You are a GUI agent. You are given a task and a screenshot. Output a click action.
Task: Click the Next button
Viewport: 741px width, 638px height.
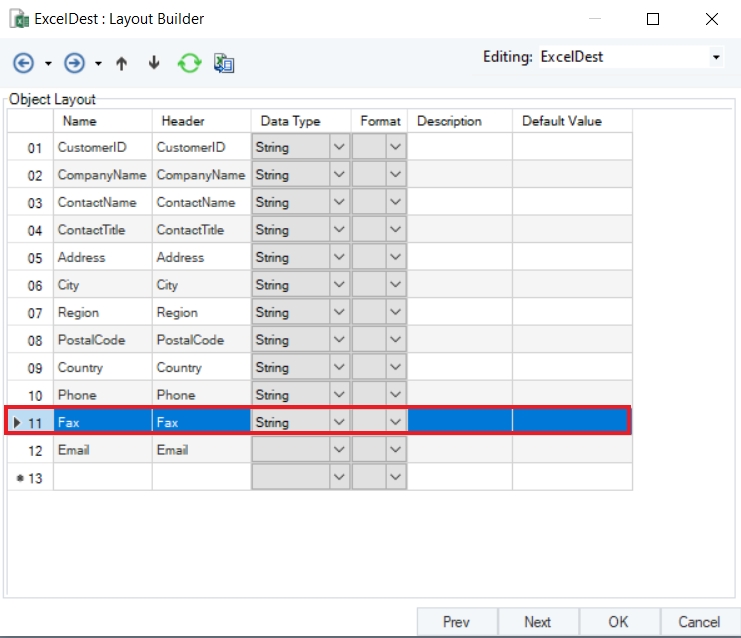[x=537, y=622]
